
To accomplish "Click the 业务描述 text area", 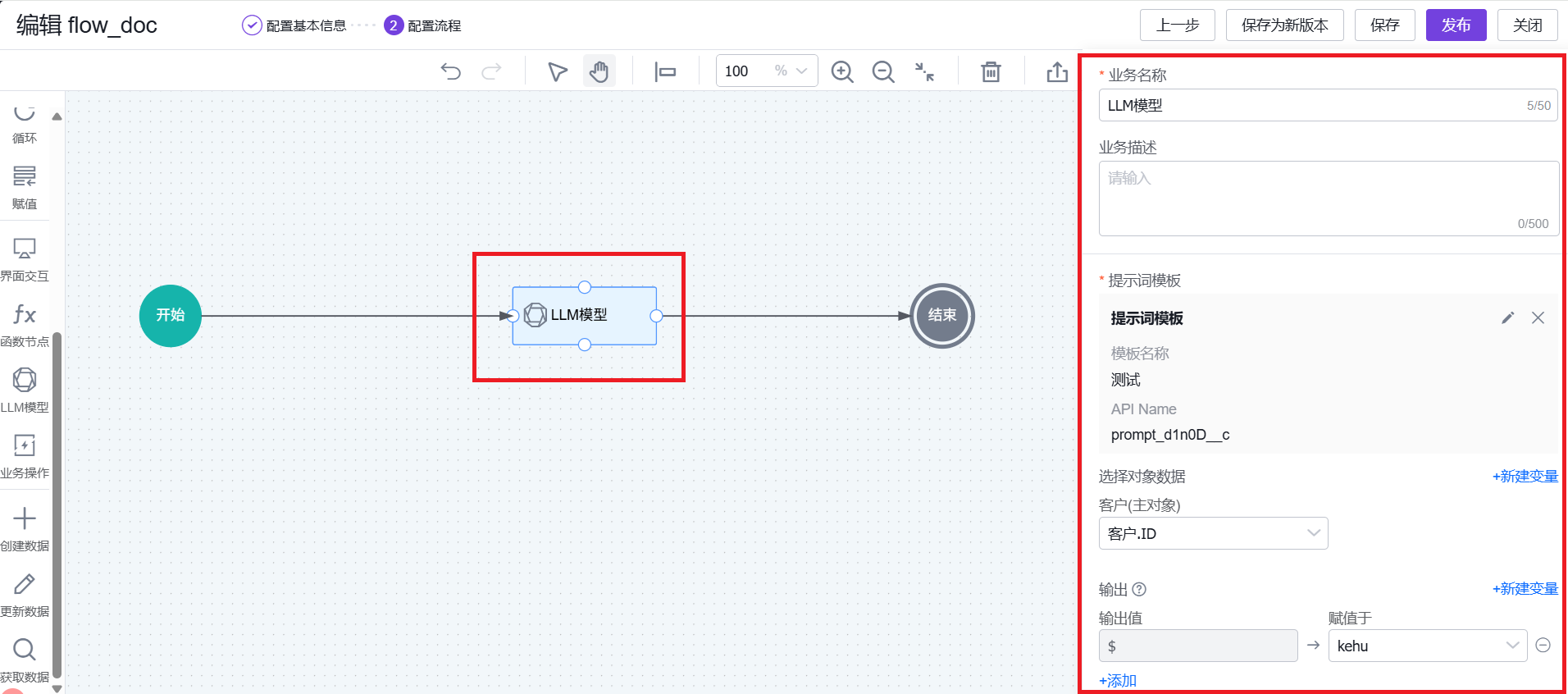I will coord(1327,199).
